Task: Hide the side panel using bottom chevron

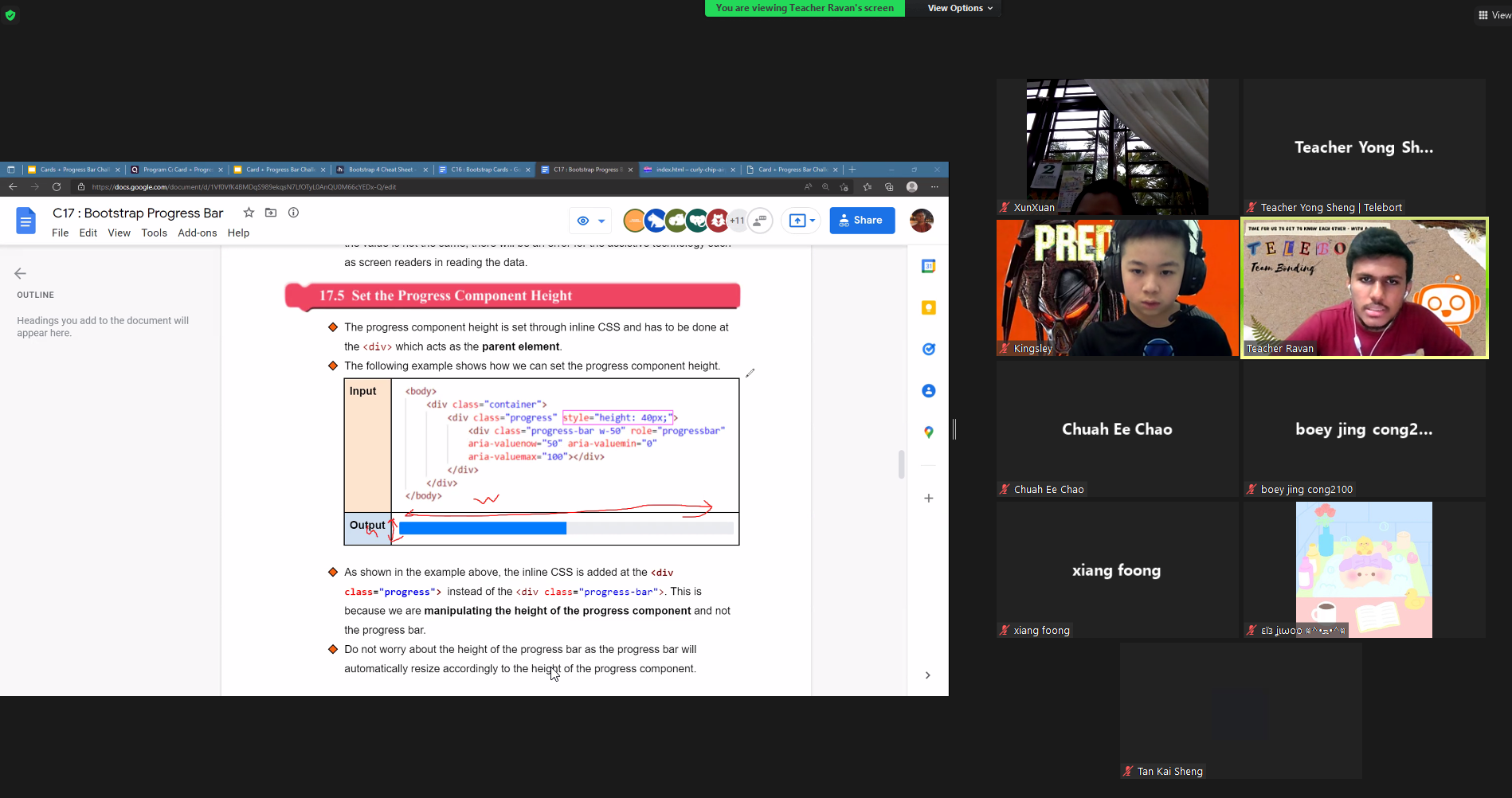Action: (x=927, y=675)
